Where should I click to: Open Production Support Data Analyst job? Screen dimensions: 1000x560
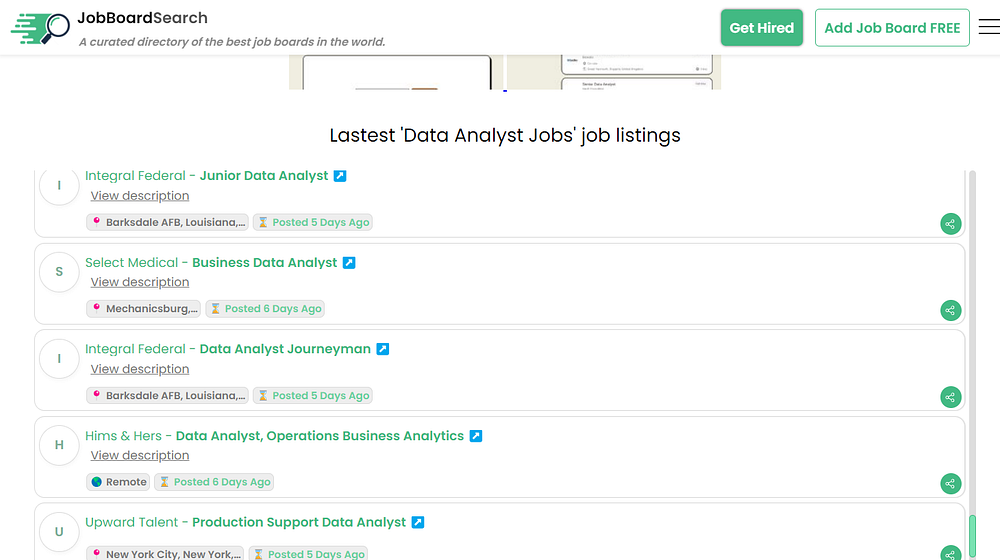[x=299, y=522]
